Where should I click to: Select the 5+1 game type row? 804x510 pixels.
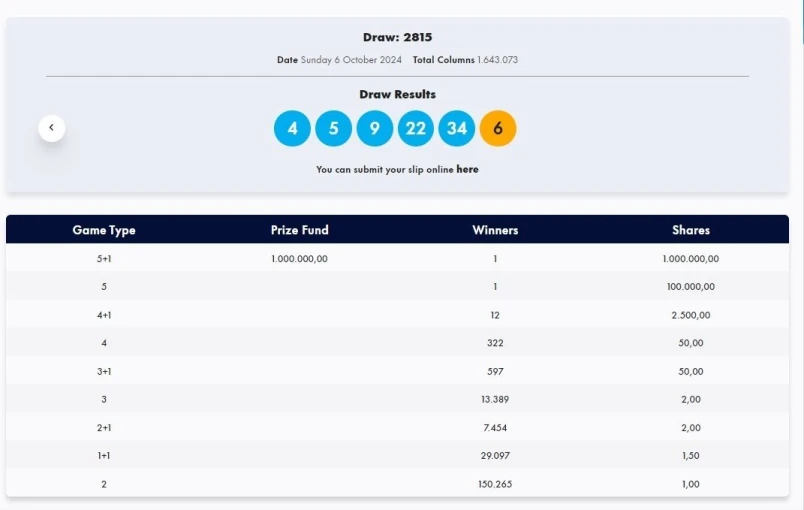point(104,259)
